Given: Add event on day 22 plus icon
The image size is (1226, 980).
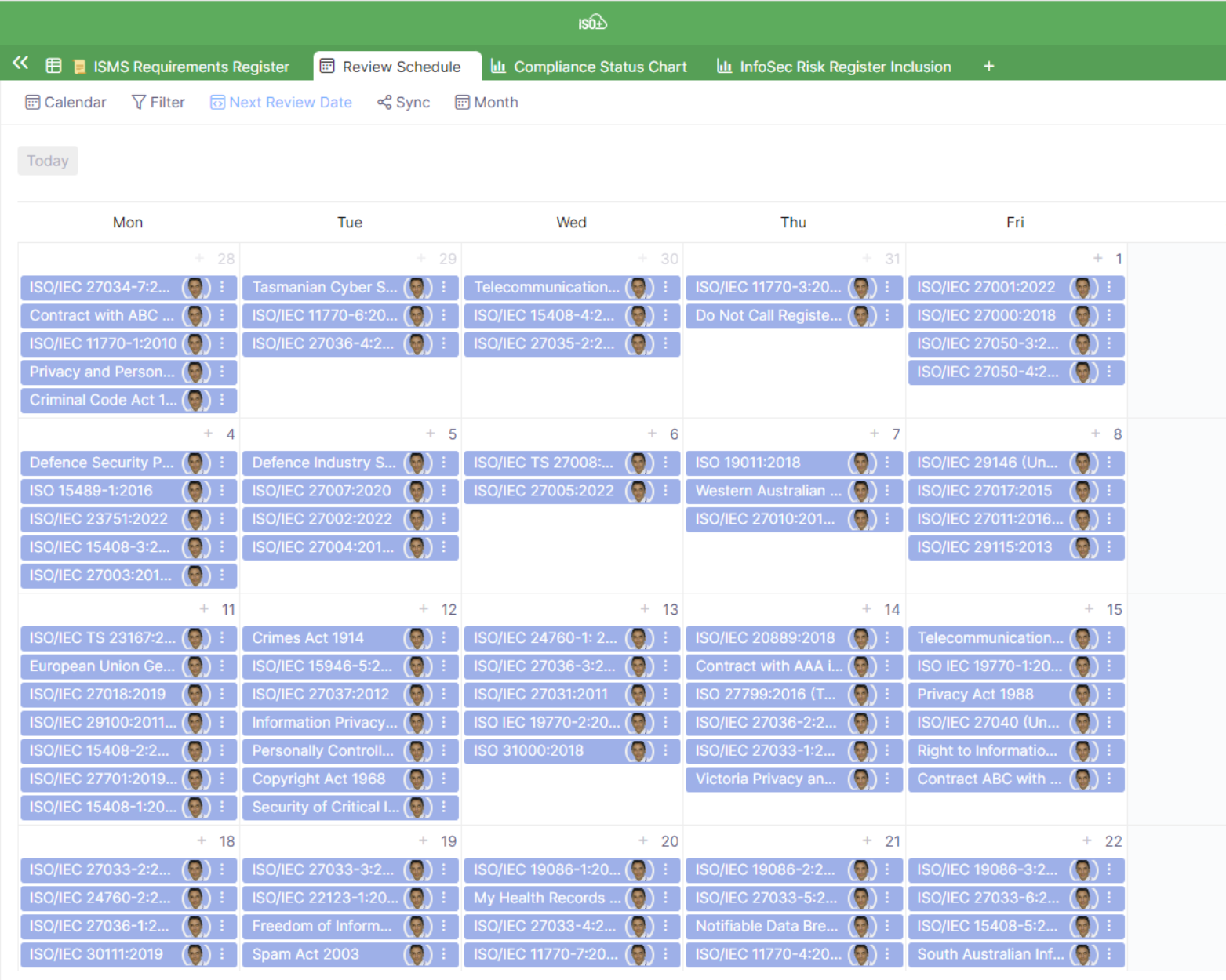Looking at the screenshot, I should click(x=1087, y=841).
